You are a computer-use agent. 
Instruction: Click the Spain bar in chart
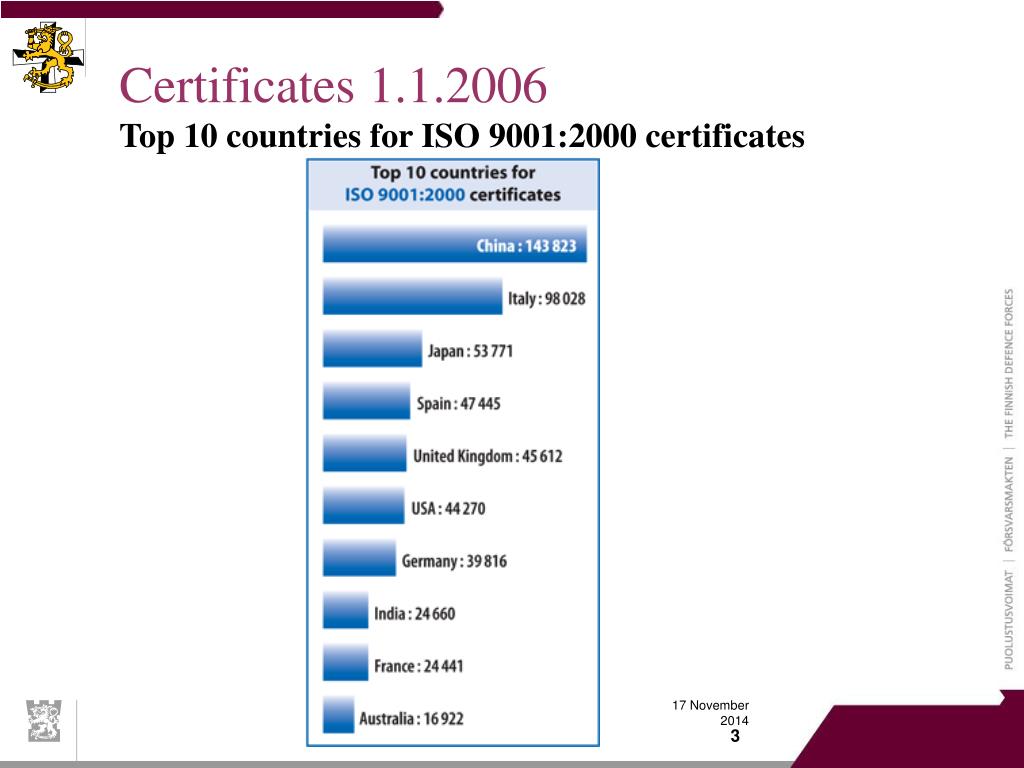tap(366, 401)
